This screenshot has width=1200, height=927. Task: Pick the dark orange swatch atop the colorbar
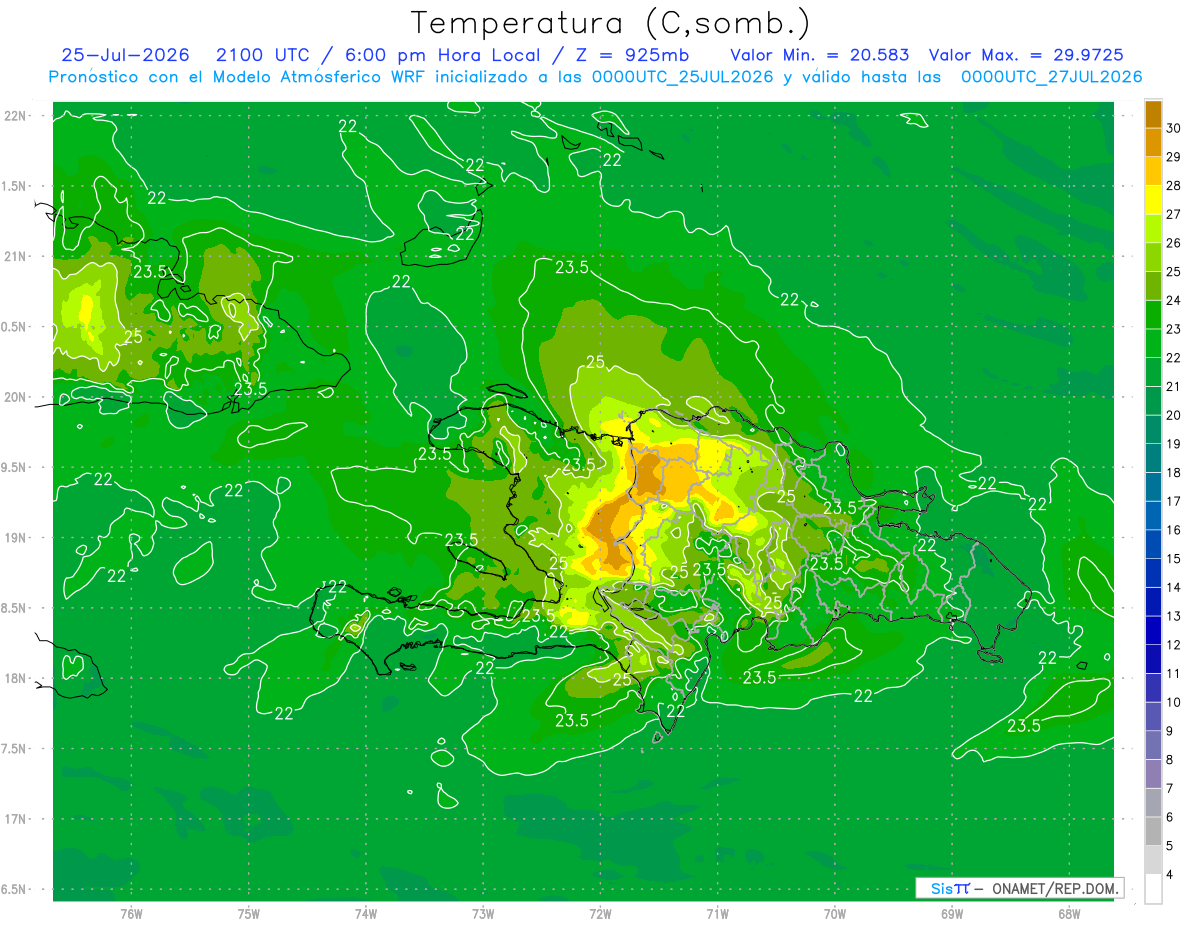click(1153, 114)
